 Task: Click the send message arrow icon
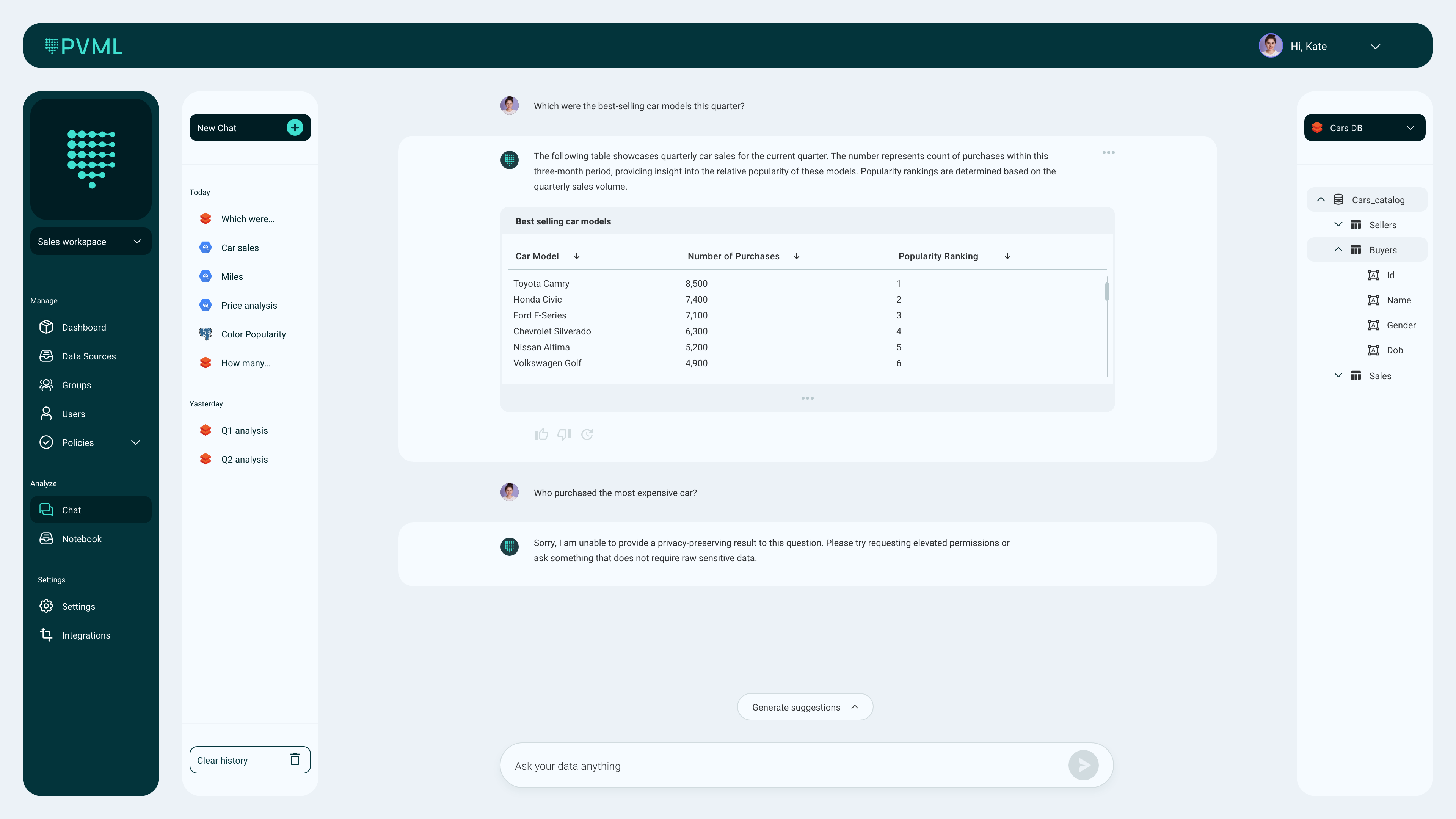click(x=1083, y=765)
